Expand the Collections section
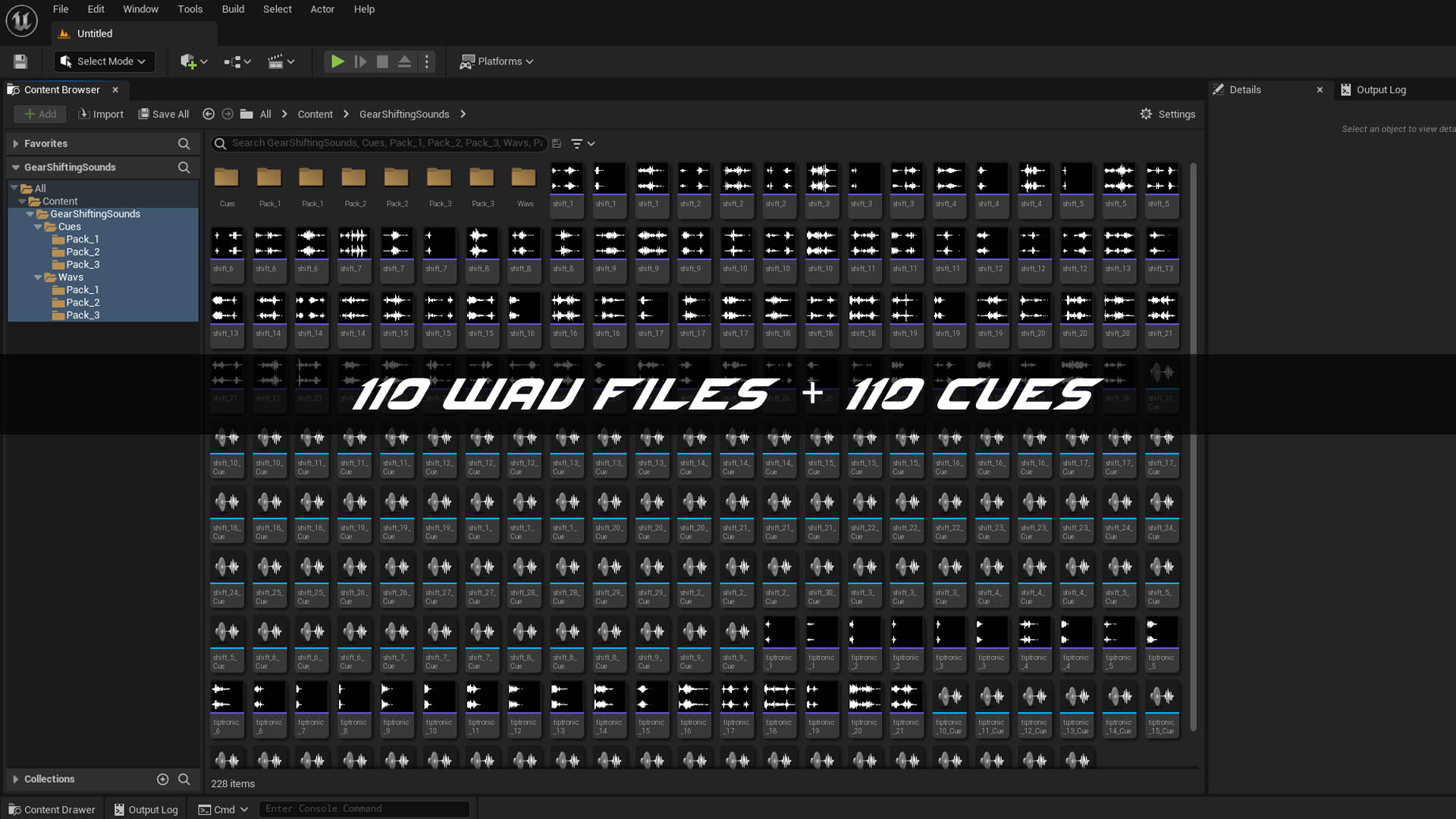 15,779
